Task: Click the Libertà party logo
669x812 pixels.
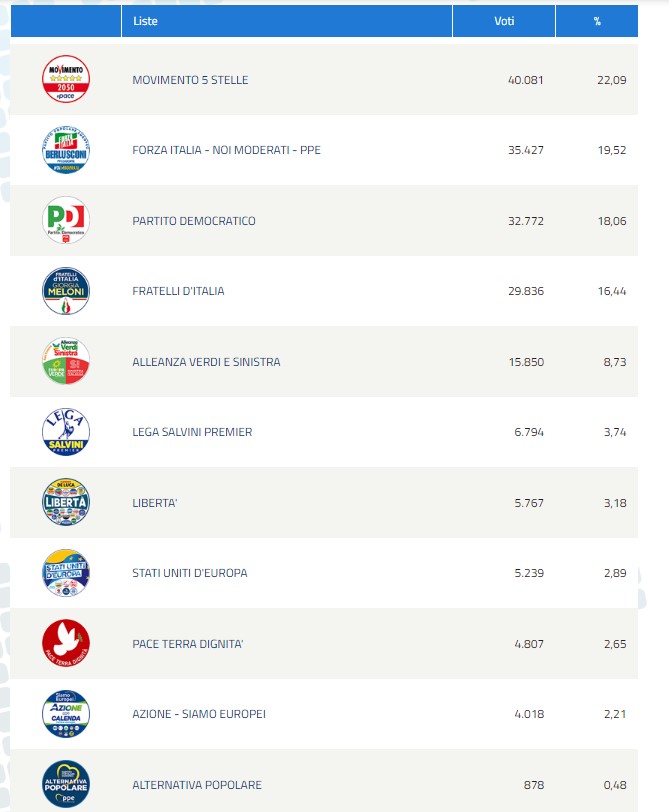Action: click(x=66, y=502)
